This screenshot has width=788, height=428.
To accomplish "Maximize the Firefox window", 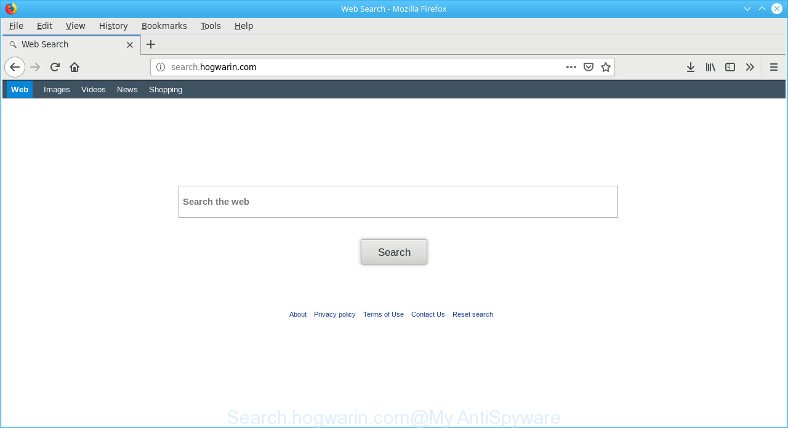I will click(x=762, y=9).
